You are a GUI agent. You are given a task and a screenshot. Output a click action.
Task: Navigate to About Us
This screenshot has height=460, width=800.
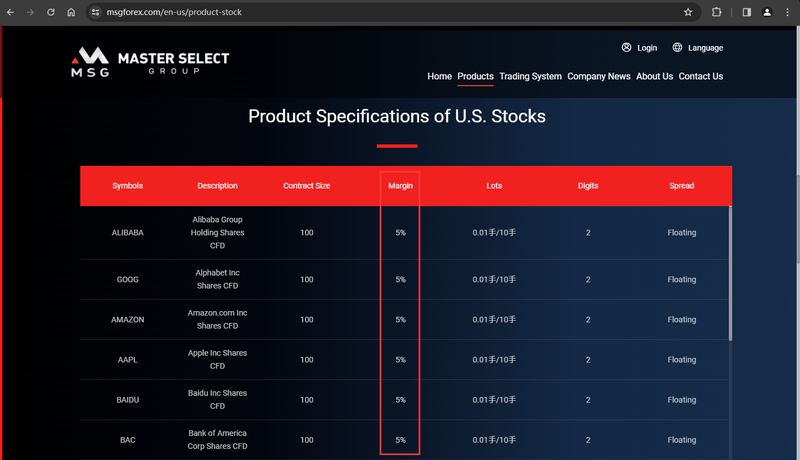(654, 76)
